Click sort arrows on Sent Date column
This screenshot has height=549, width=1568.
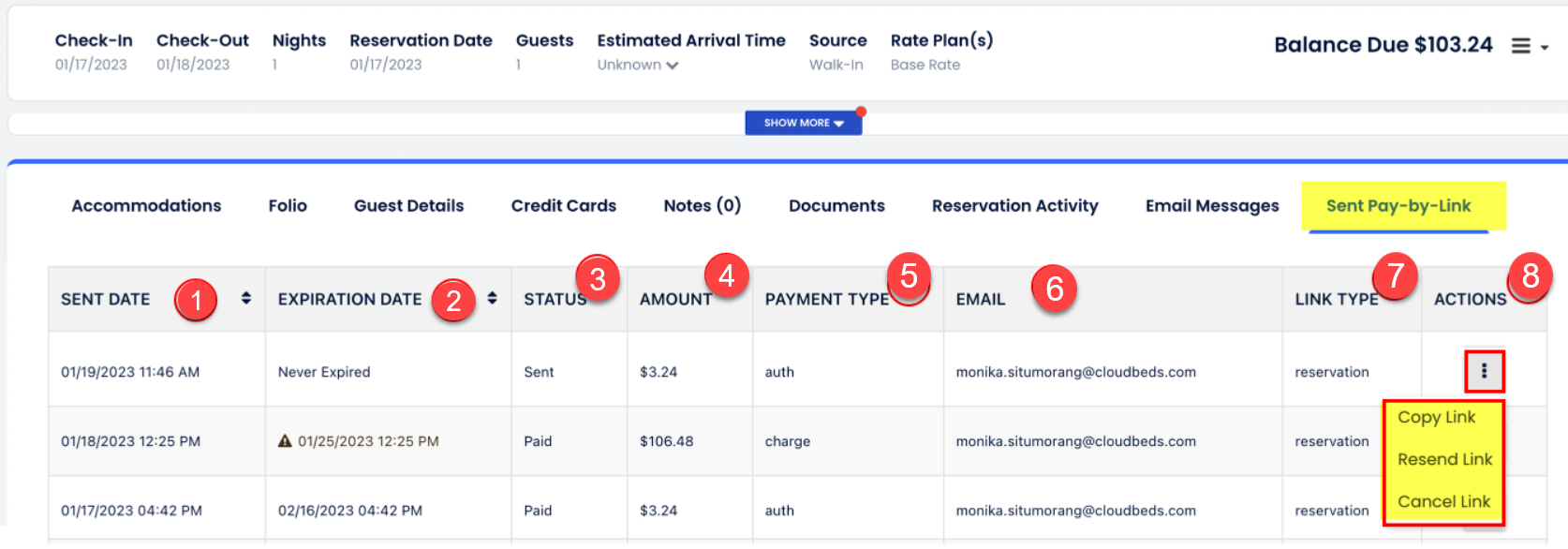(245, 298)
